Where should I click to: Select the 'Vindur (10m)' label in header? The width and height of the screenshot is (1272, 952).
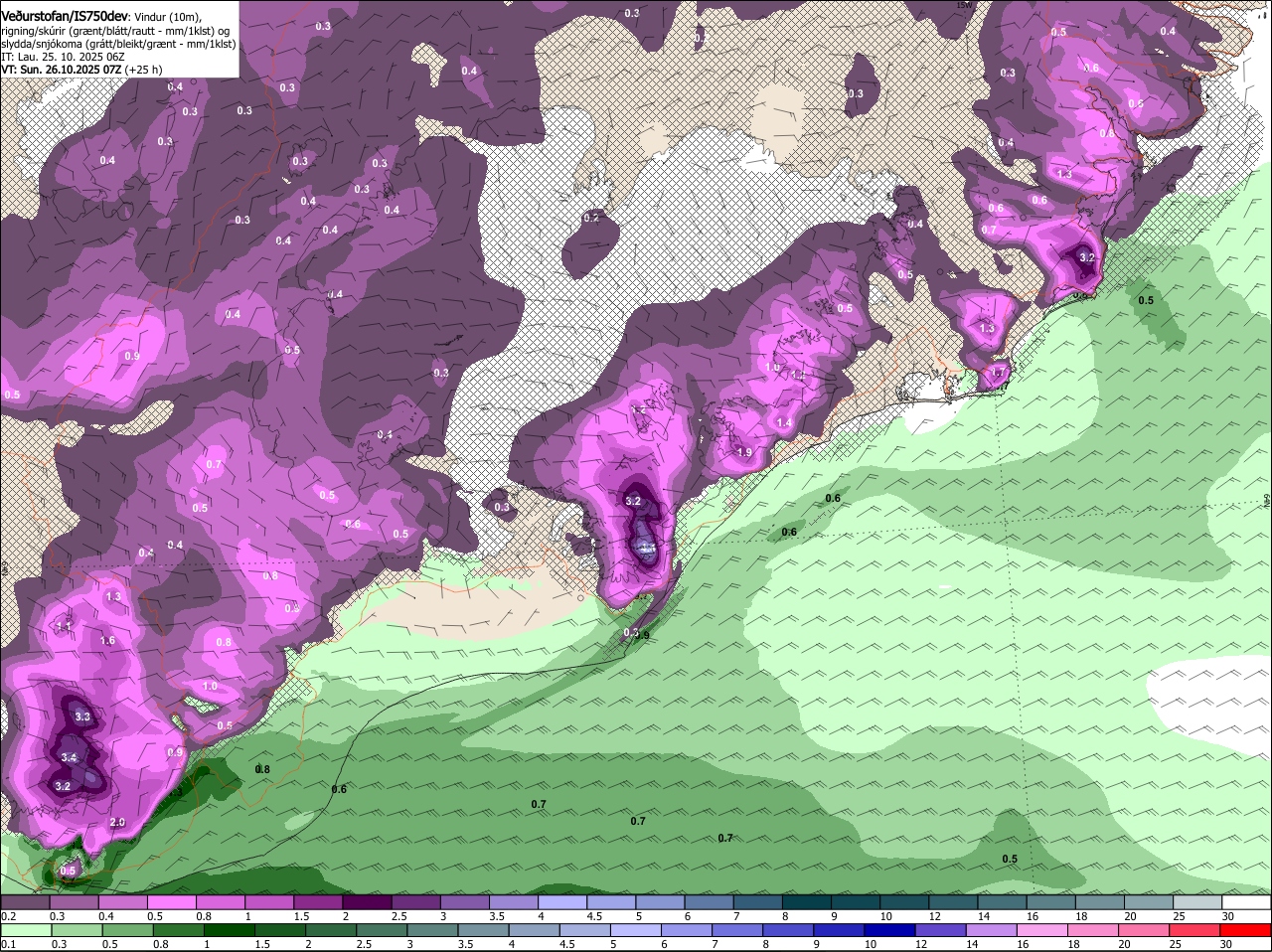coord(167,17)
